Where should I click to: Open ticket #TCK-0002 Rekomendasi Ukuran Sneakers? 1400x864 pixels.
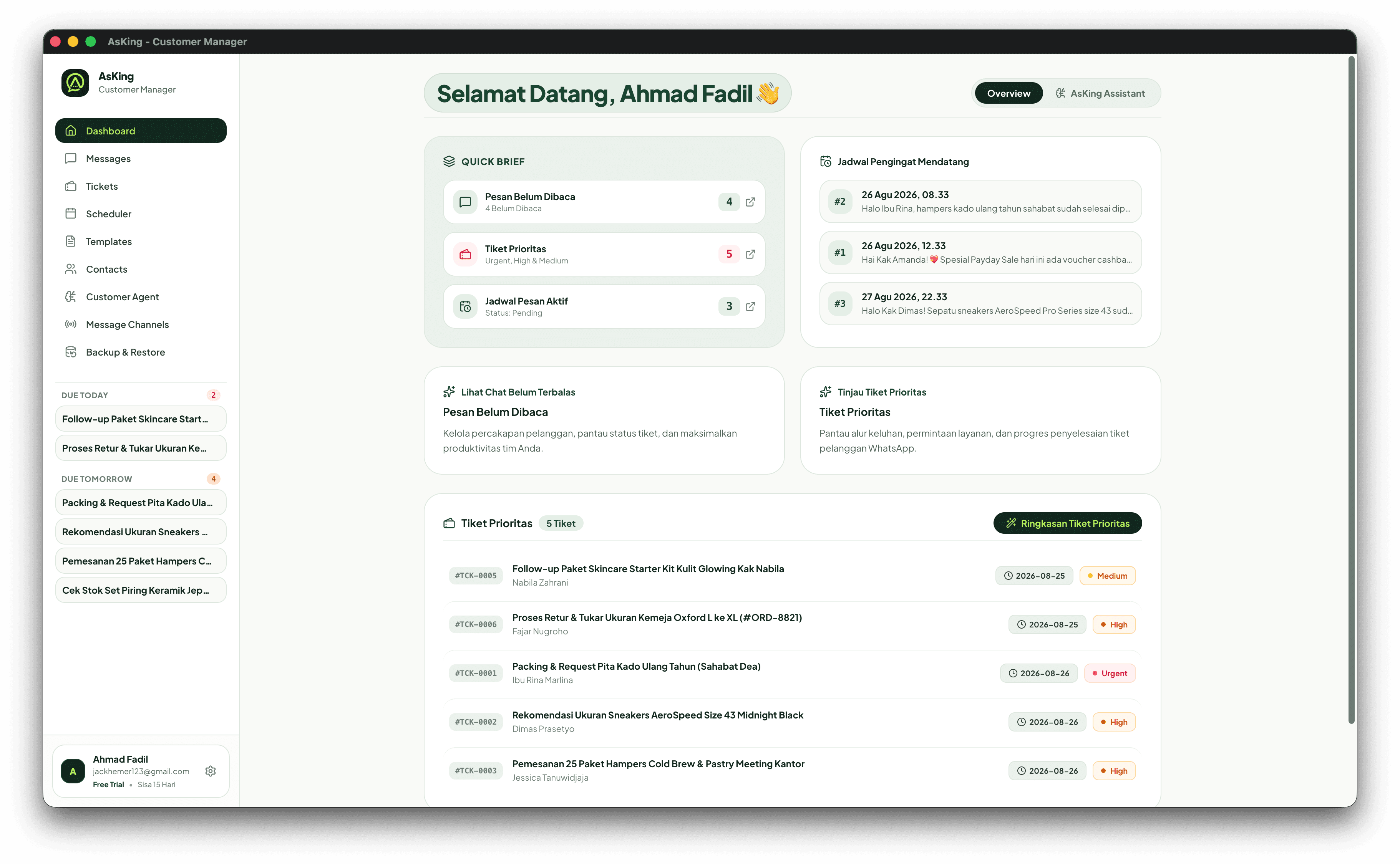[x=792, y=722]
